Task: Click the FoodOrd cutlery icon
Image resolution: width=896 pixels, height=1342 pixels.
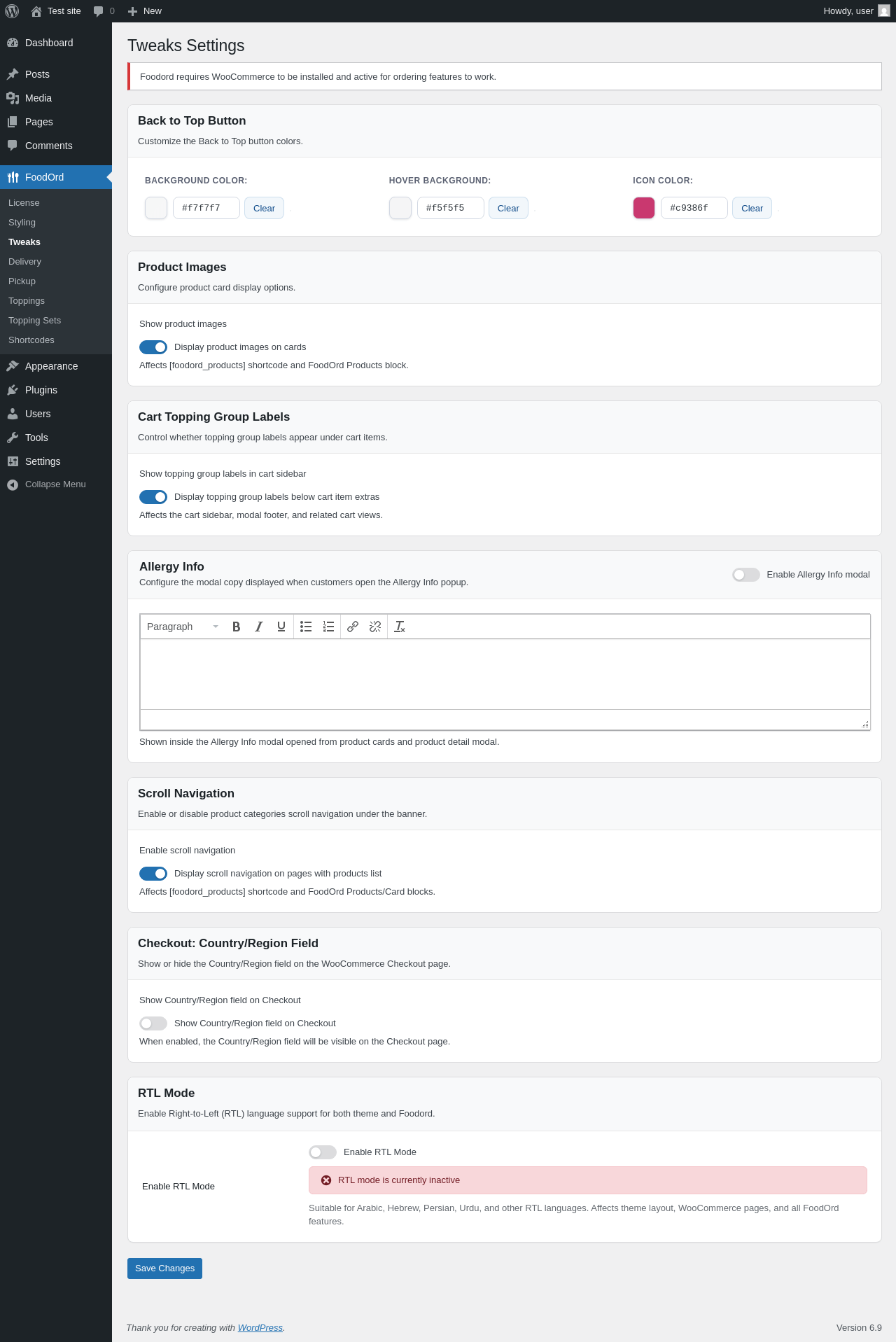Action: [13, 177]
